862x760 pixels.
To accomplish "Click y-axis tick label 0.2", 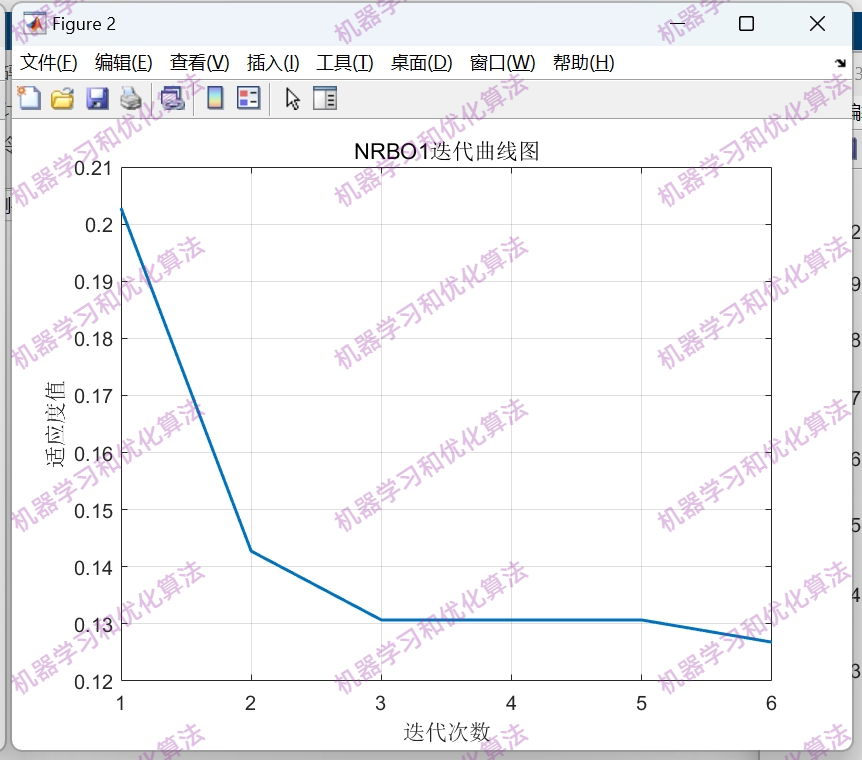I will (99, 225).
